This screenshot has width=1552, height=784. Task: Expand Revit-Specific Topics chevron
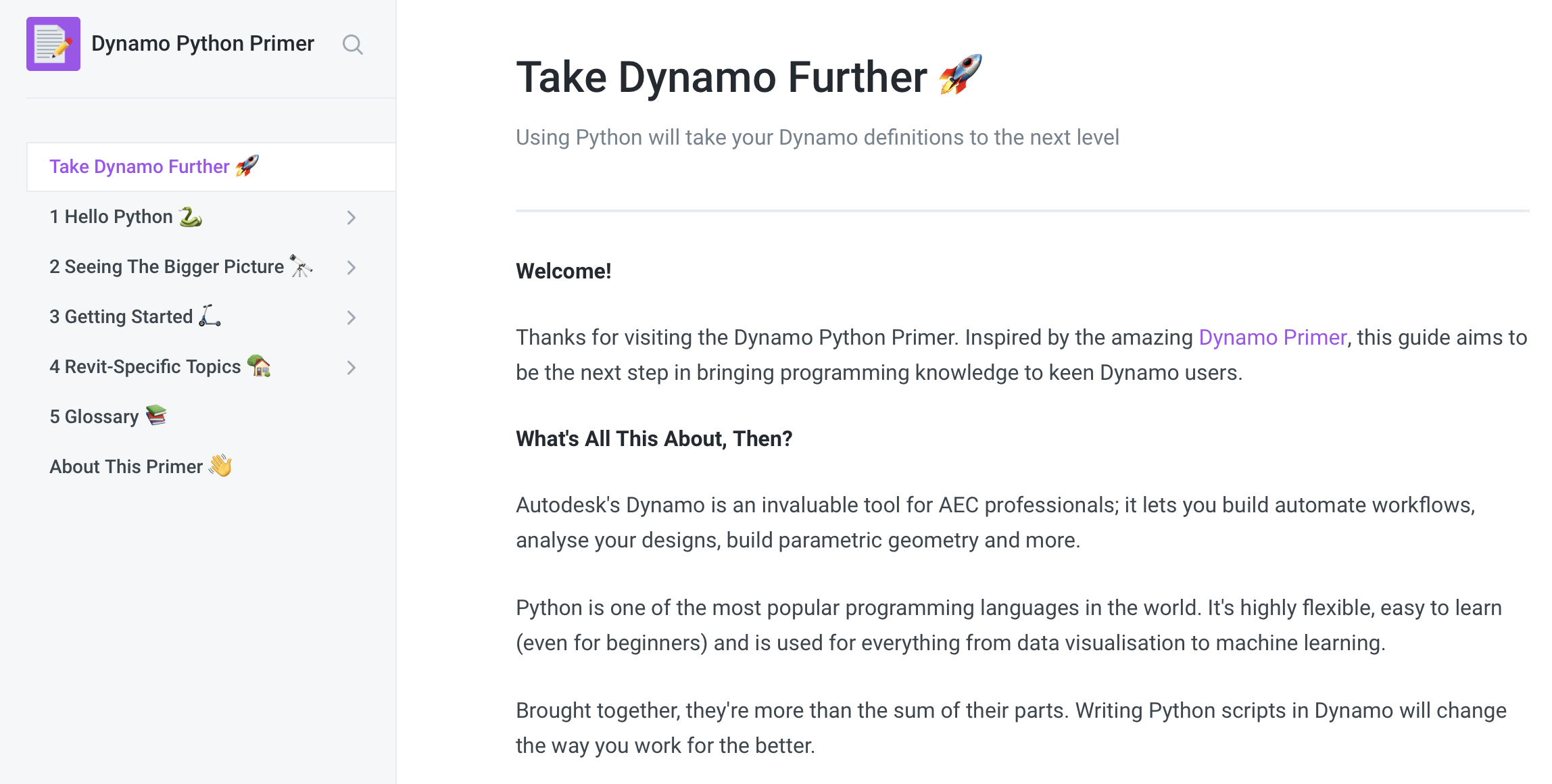click(x=351, y=368)
